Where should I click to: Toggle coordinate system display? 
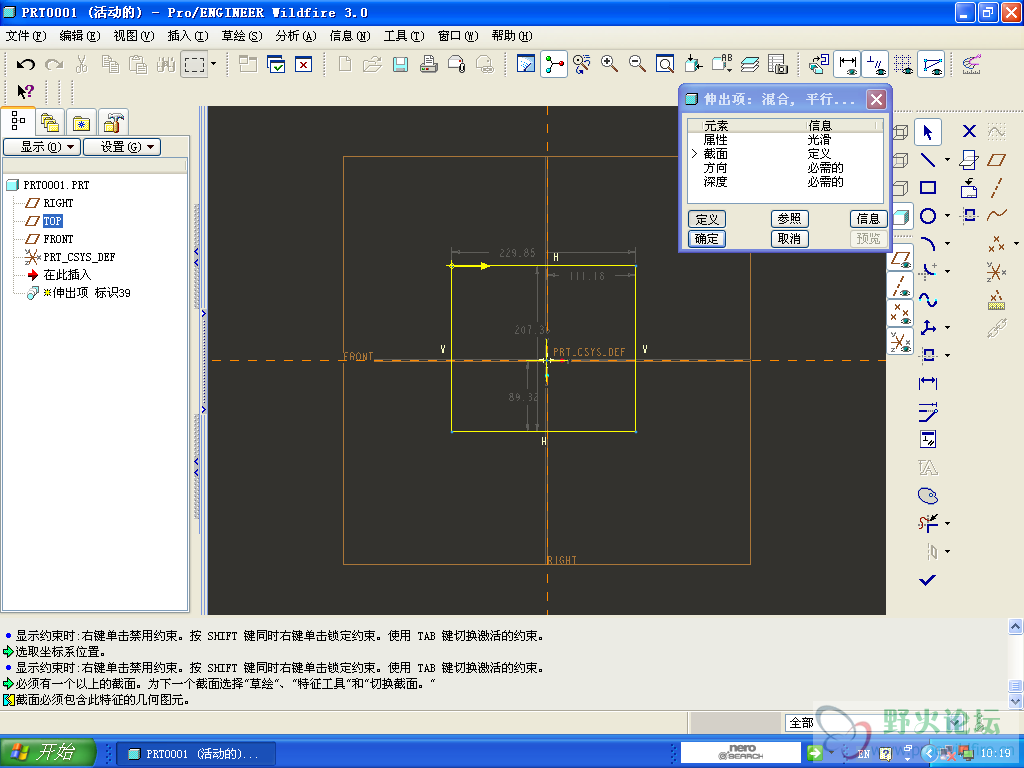pos(901,342)
